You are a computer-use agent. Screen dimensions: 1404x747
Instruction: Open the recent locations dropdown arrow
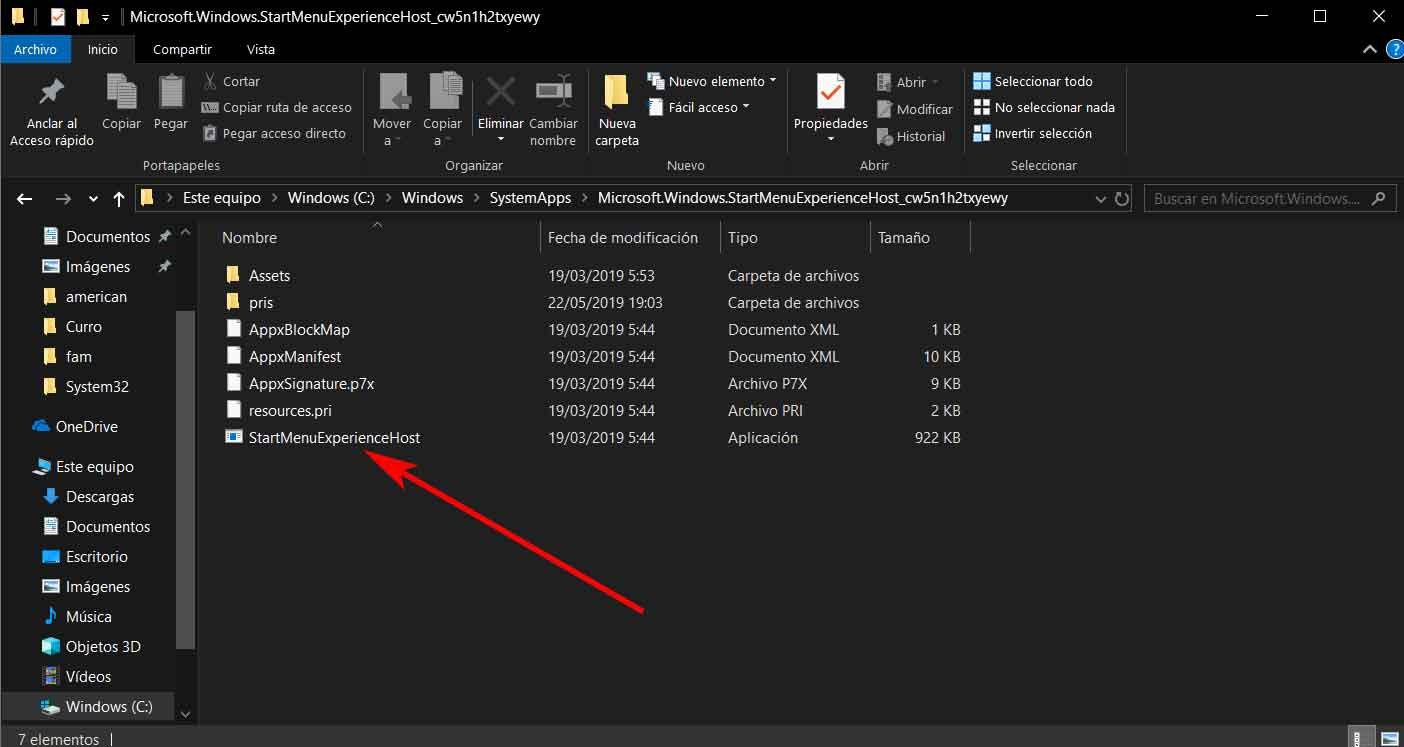tap(93, 198)
